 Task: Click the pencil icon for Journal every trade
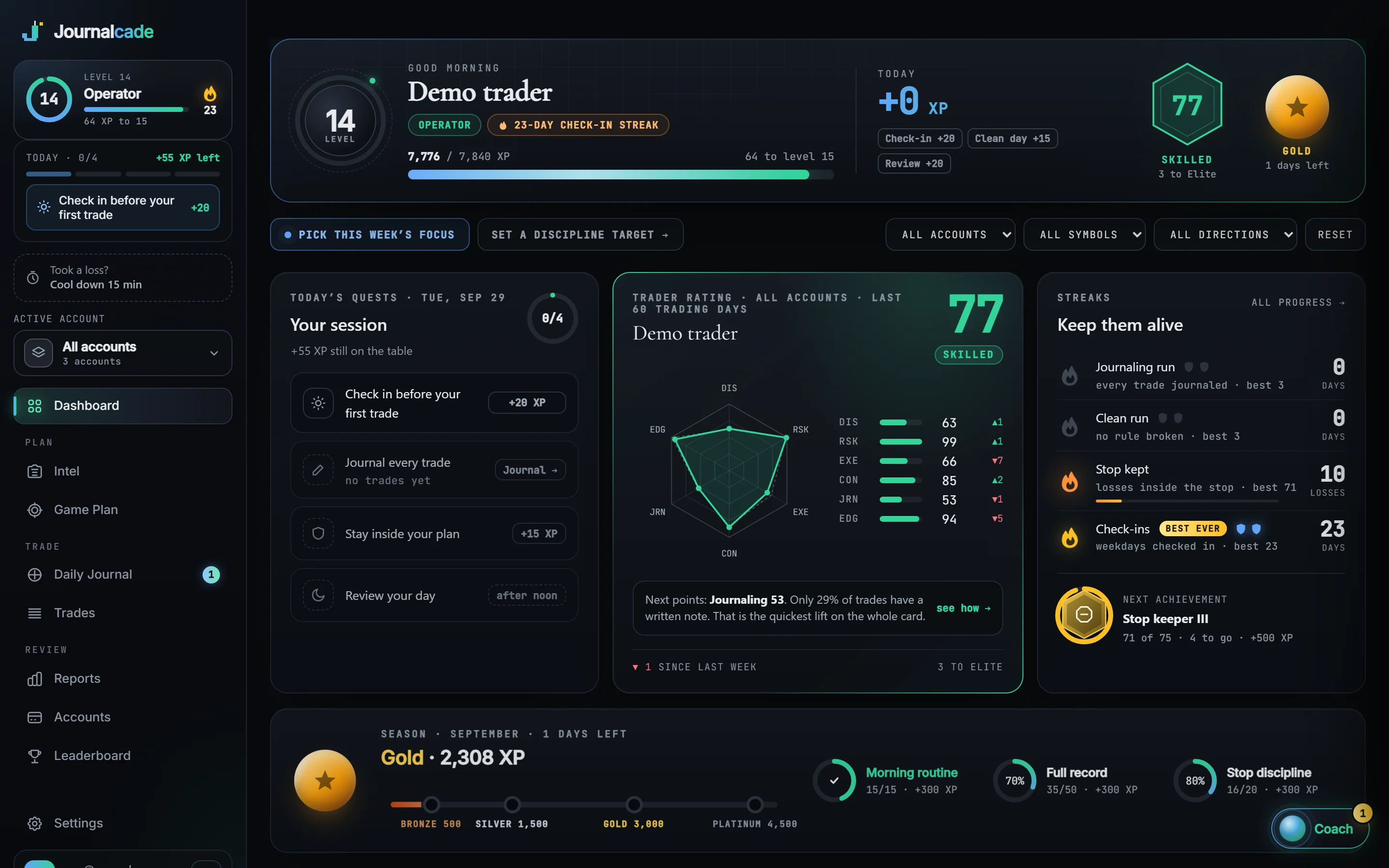tap(318, 470)
